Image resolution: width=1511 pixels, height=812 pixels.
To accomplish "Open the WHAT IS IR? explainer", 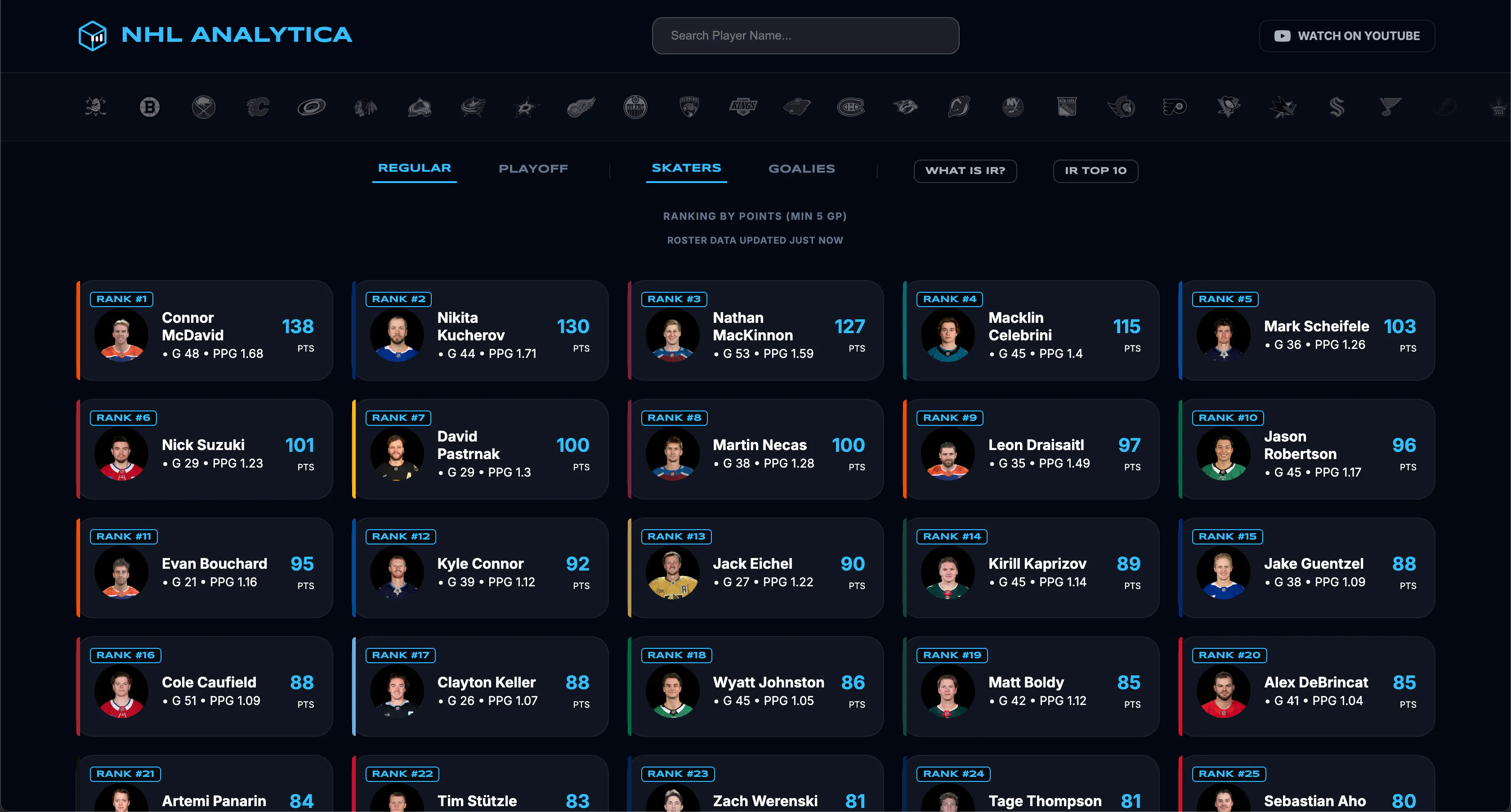I will pos(965,170).
